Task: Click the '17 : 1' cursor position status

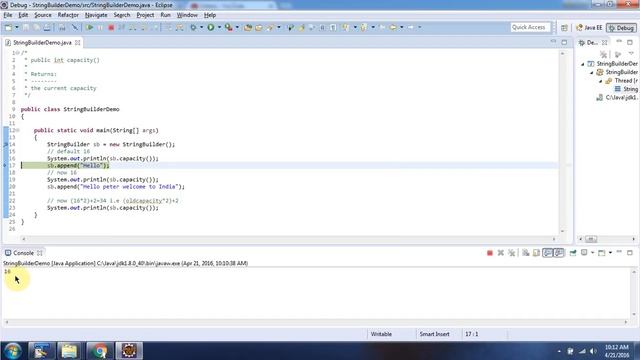Action: tap(471, 334)
